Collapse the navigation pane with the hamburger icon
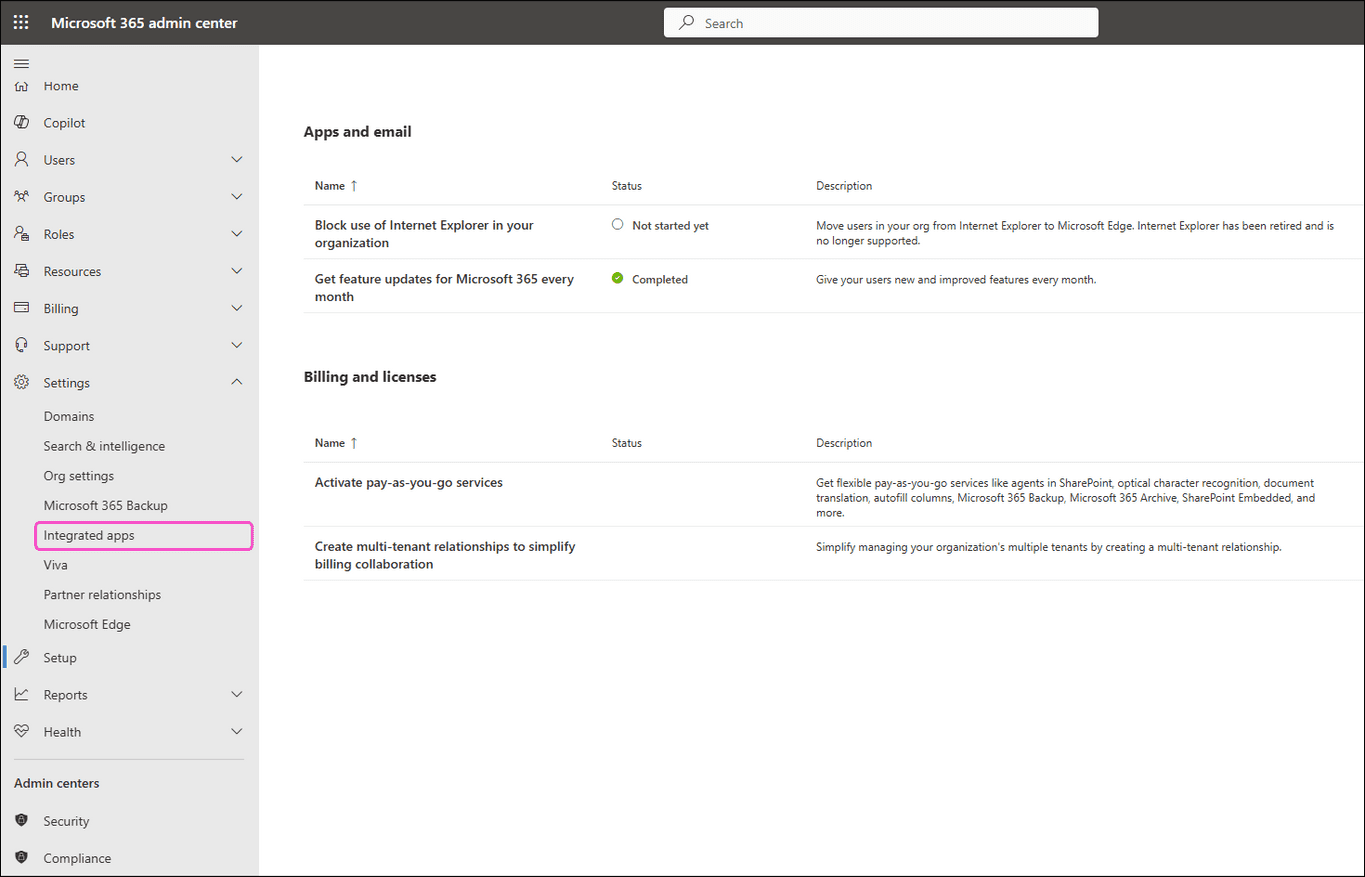This screenshot has height=877, width=1365. tap(21, 63)
